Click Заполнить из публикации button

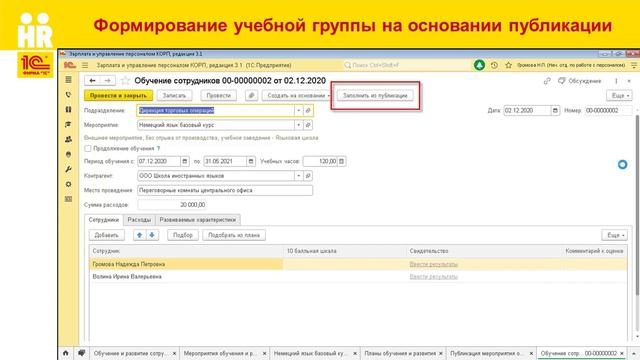click(375, 96)
